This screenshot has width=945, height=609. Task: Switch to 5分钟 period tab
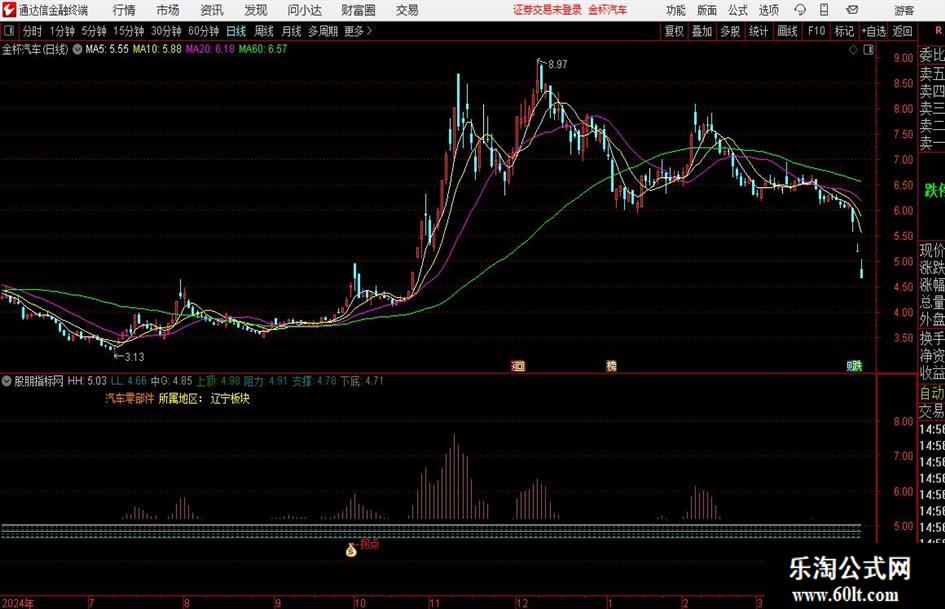(x=94, y=31)
